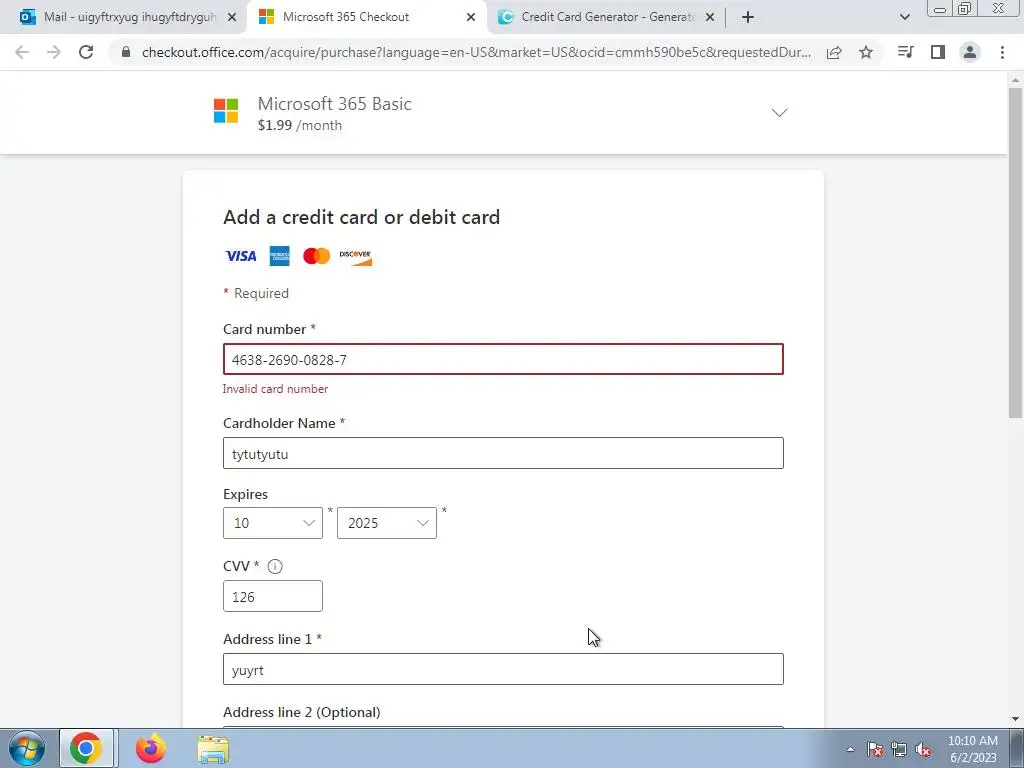Click the 'Address line 2 (Optional)' label
The image size is (1024, 768).
pos(302,712)
